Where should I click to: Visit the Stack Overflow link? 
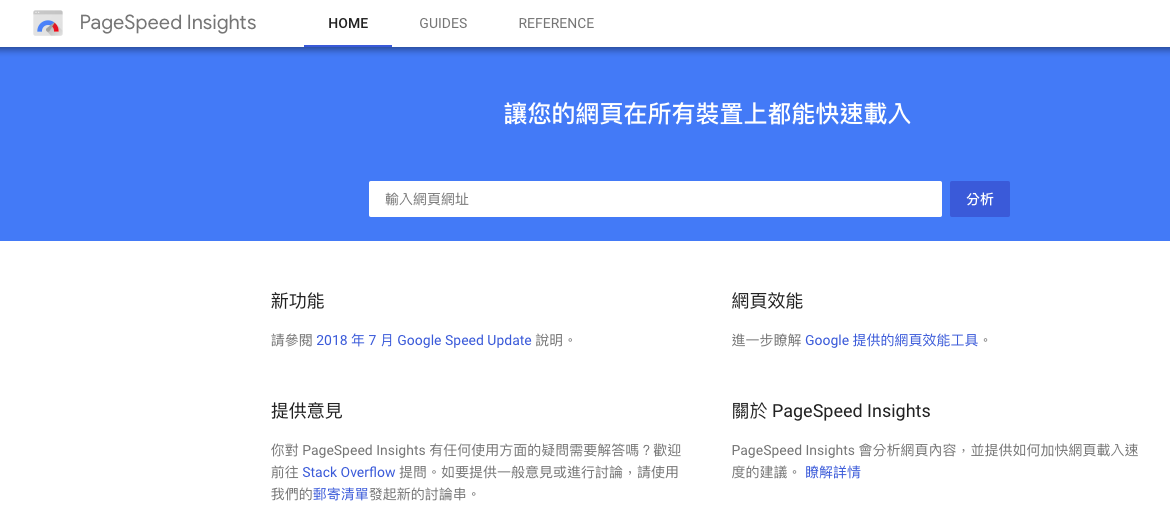click(348, 472)
